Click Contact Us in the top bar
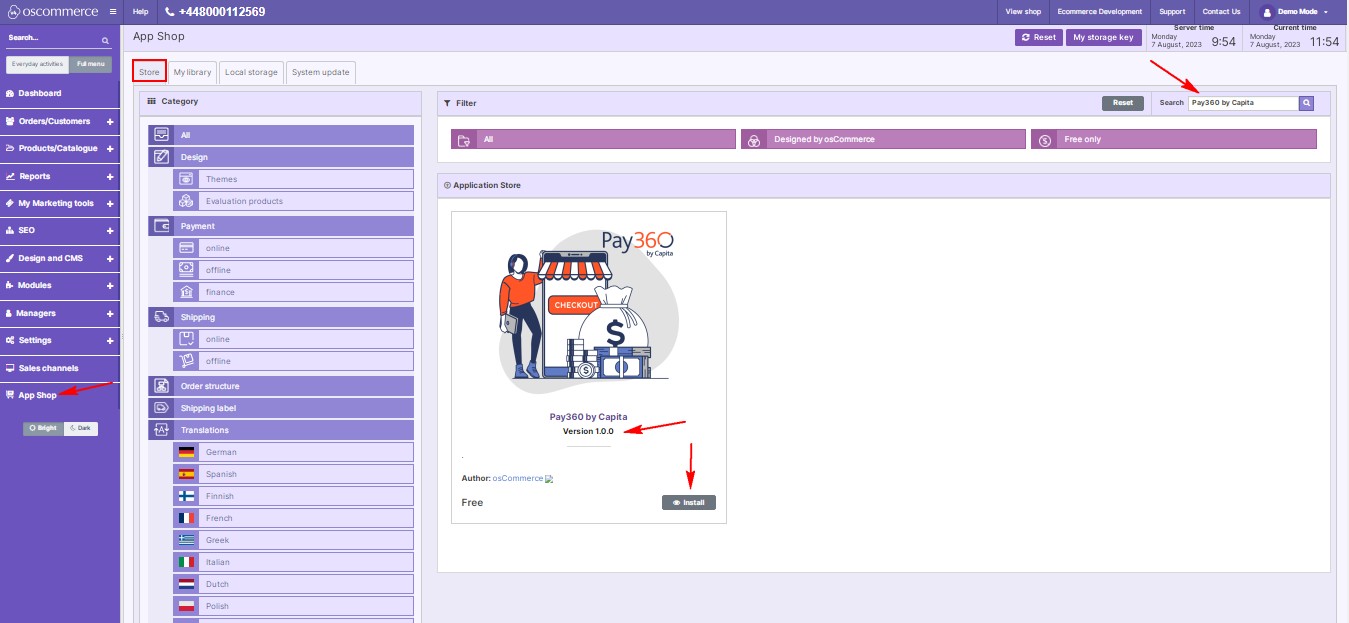This screenshot has width=1349, height=623. tap(1222, 11)
